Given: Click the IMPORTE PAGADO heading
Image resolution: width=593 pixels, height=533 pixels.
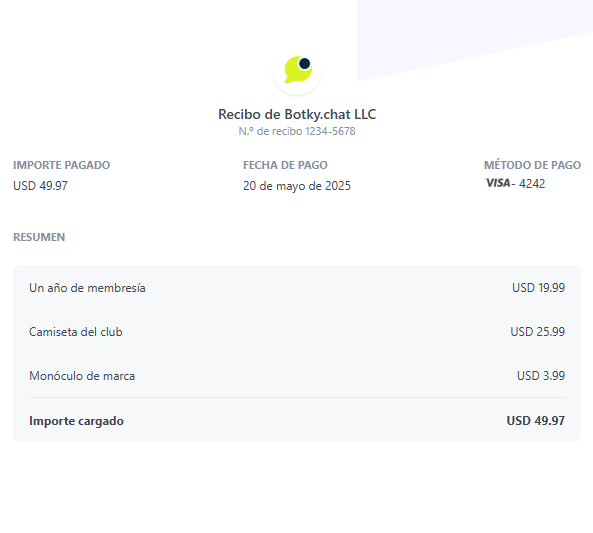Looking at the screenshot, I should tap(62, 165).
